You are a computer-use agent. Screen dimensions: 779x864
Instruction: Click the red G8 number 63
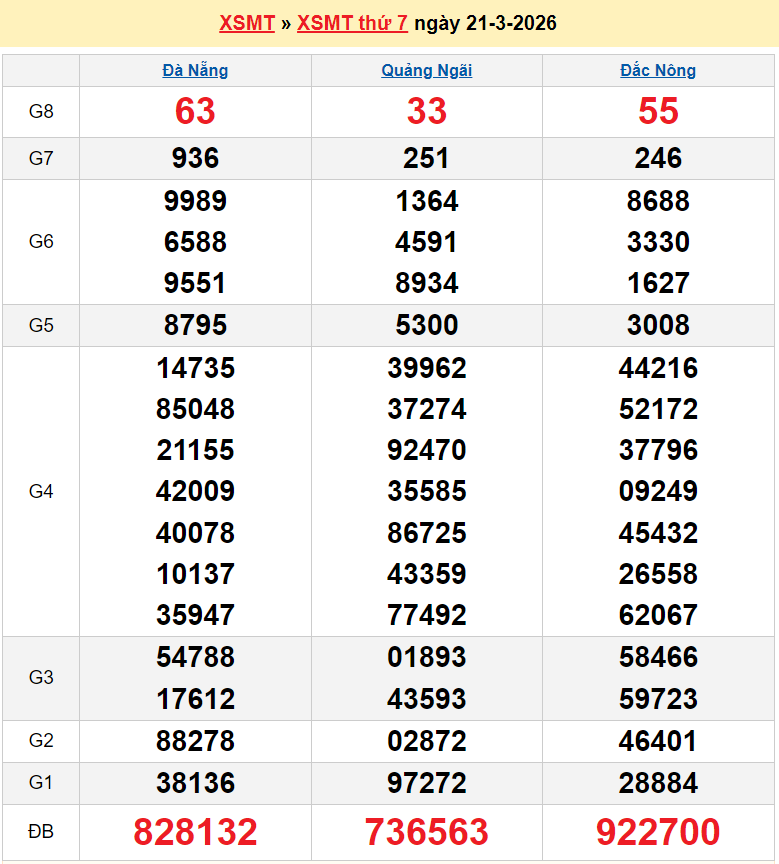point(195,111)
